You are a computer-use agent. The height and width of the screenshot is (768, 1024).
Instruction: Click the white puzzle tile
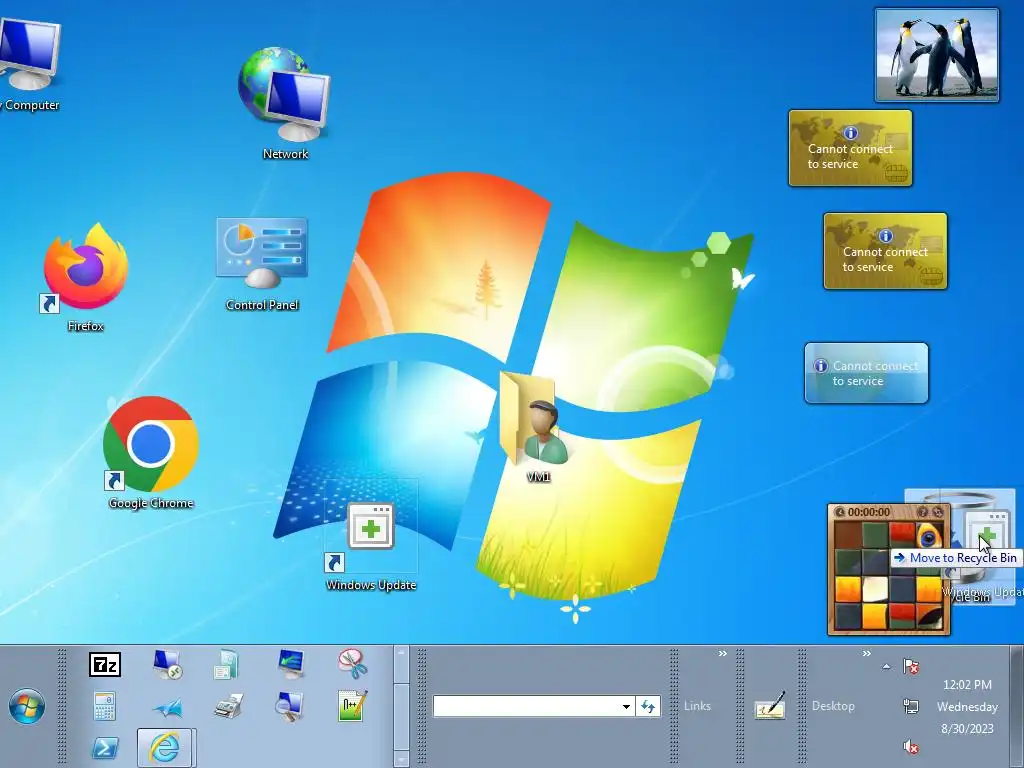pyautogui.click(x=875, y=590)
